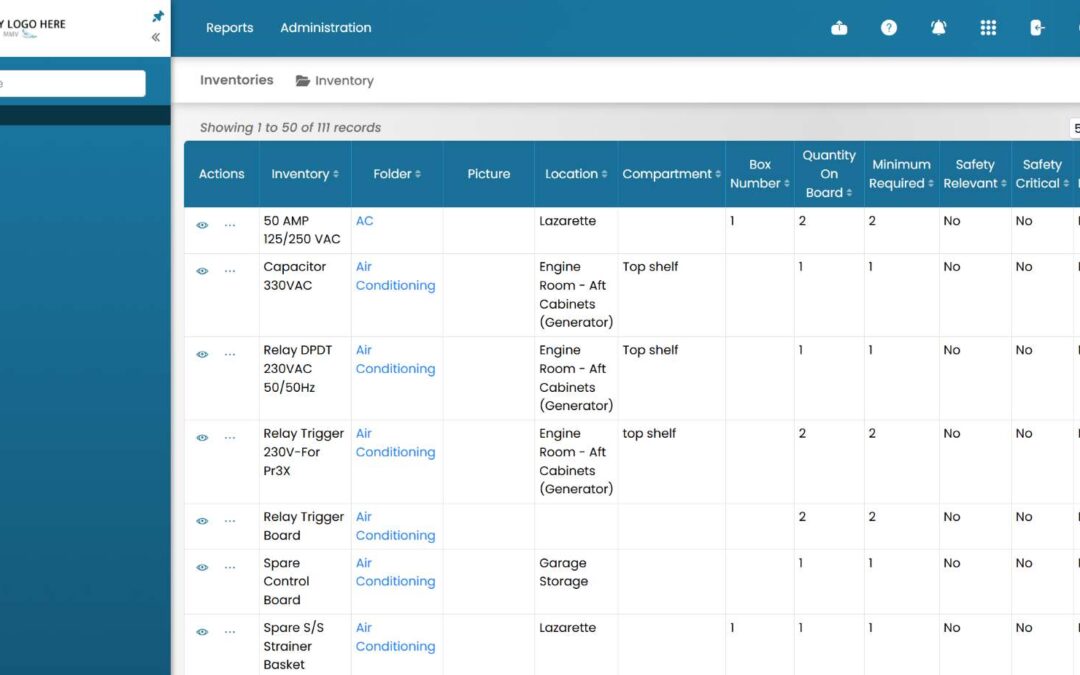Open the upload icon in top bar
The height and width of the screenshot is (675, 1080).
pyautogui.click(x=839, y=28)
